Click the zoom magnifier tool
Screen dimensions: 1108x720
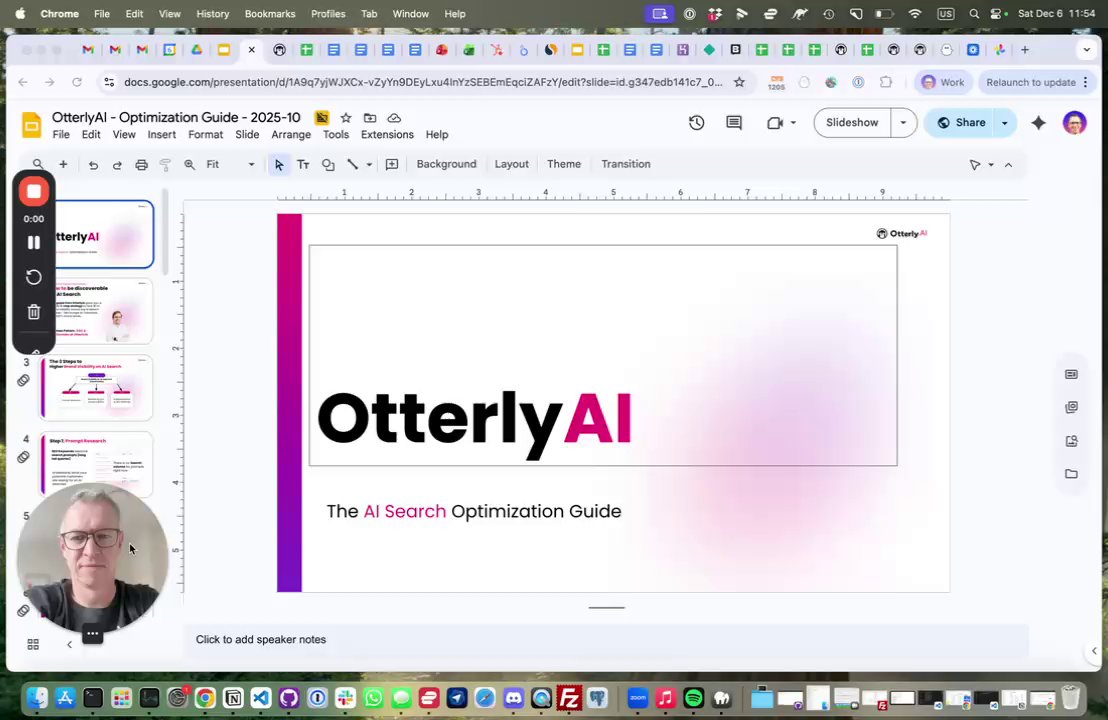pyautogui.click(x=189, y=165)
